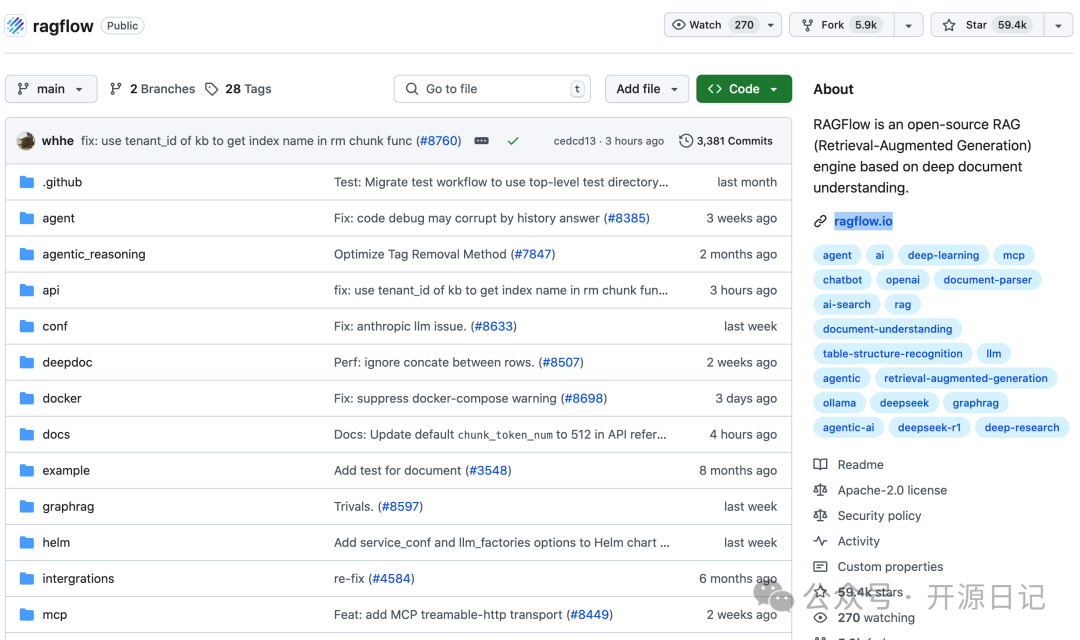Open whhe's avatar in the commit bar
The image size is (1080, 640).
(26, 141)
